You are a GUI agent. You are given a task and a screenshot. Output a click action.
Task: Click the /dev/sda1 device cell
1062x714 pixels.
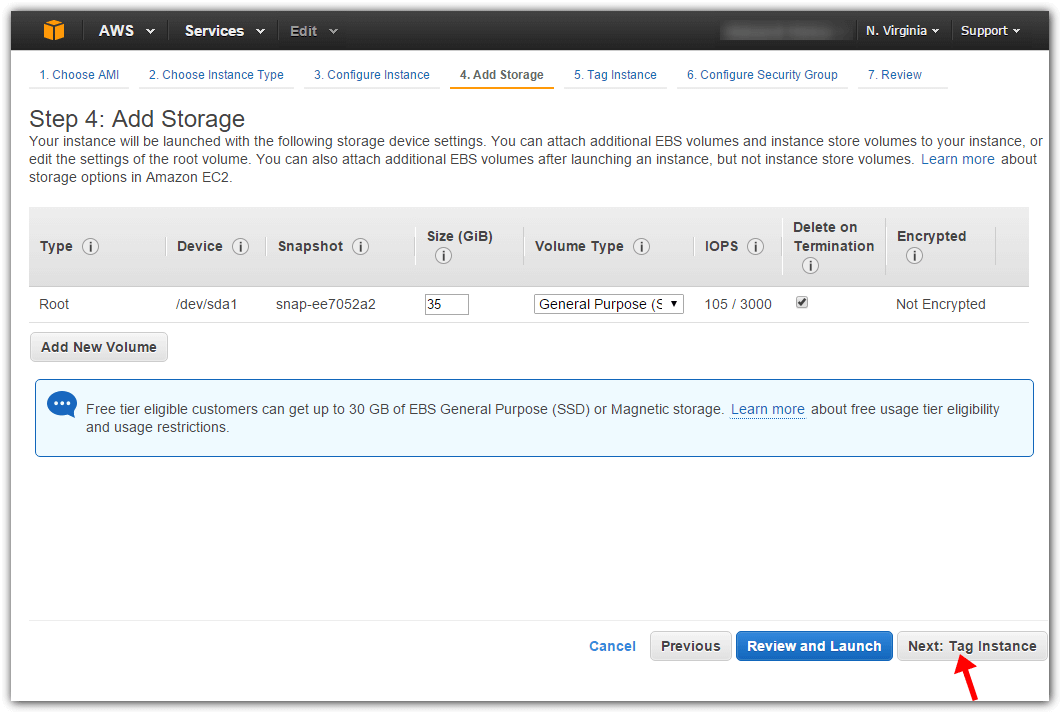[207, 304]
